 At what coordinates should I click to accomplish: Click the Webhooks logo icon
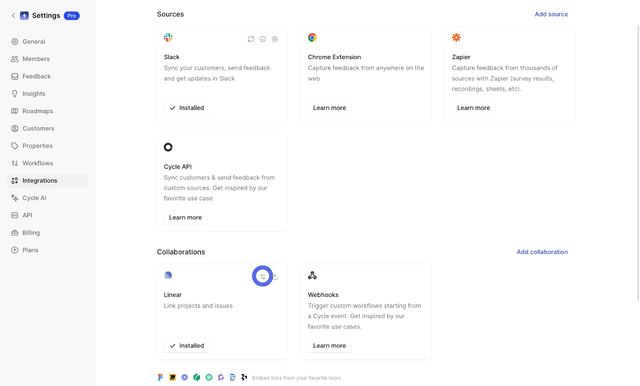[312, 275]
